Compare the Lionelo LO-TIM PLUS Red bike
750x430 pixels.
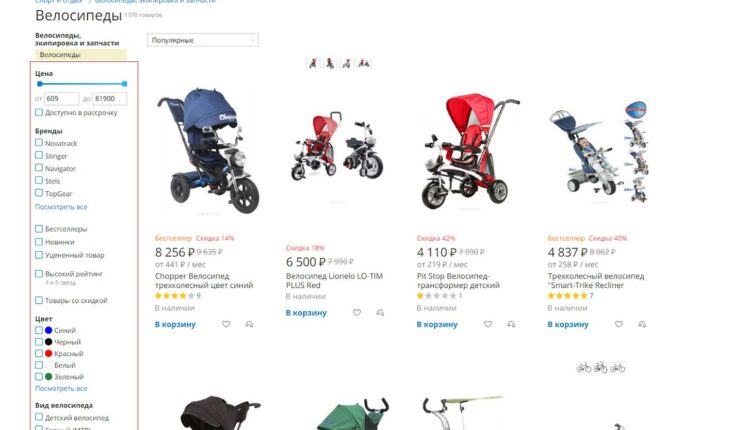pyautogui.click(x=380, y=313)
